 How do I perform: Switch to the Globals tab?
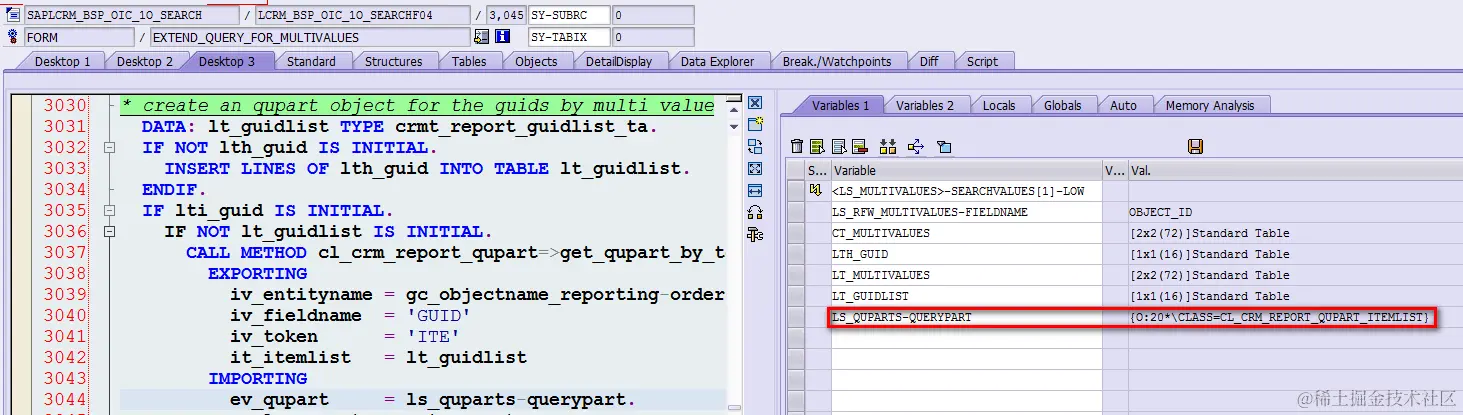point(1062,105)
